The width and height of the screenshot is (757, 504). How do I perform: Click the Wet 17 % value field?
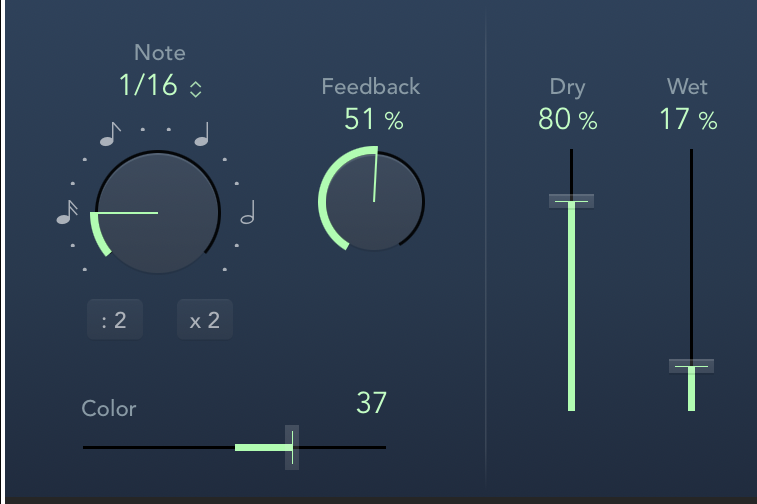688,120
